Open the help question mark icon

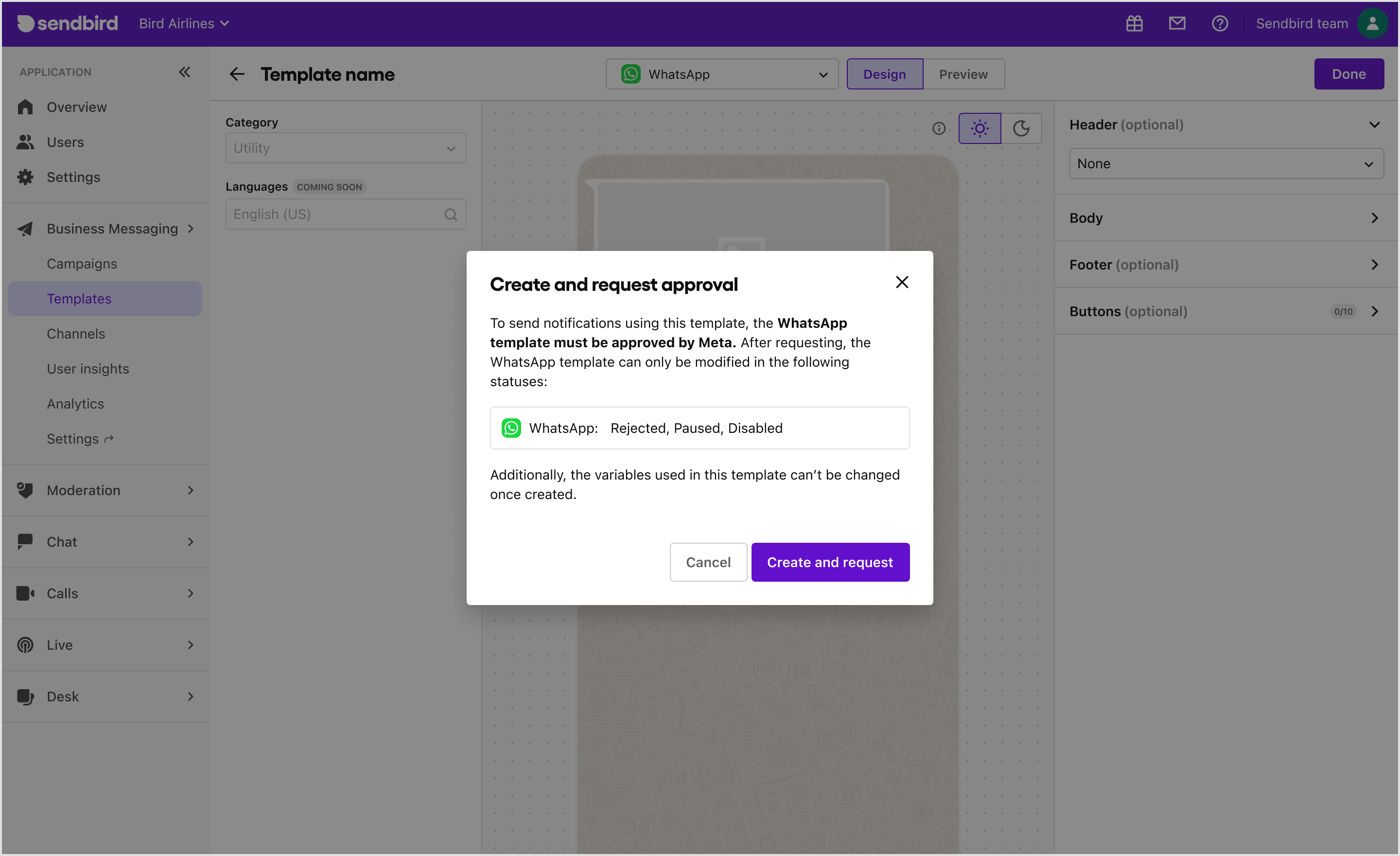coord(1220,23)
